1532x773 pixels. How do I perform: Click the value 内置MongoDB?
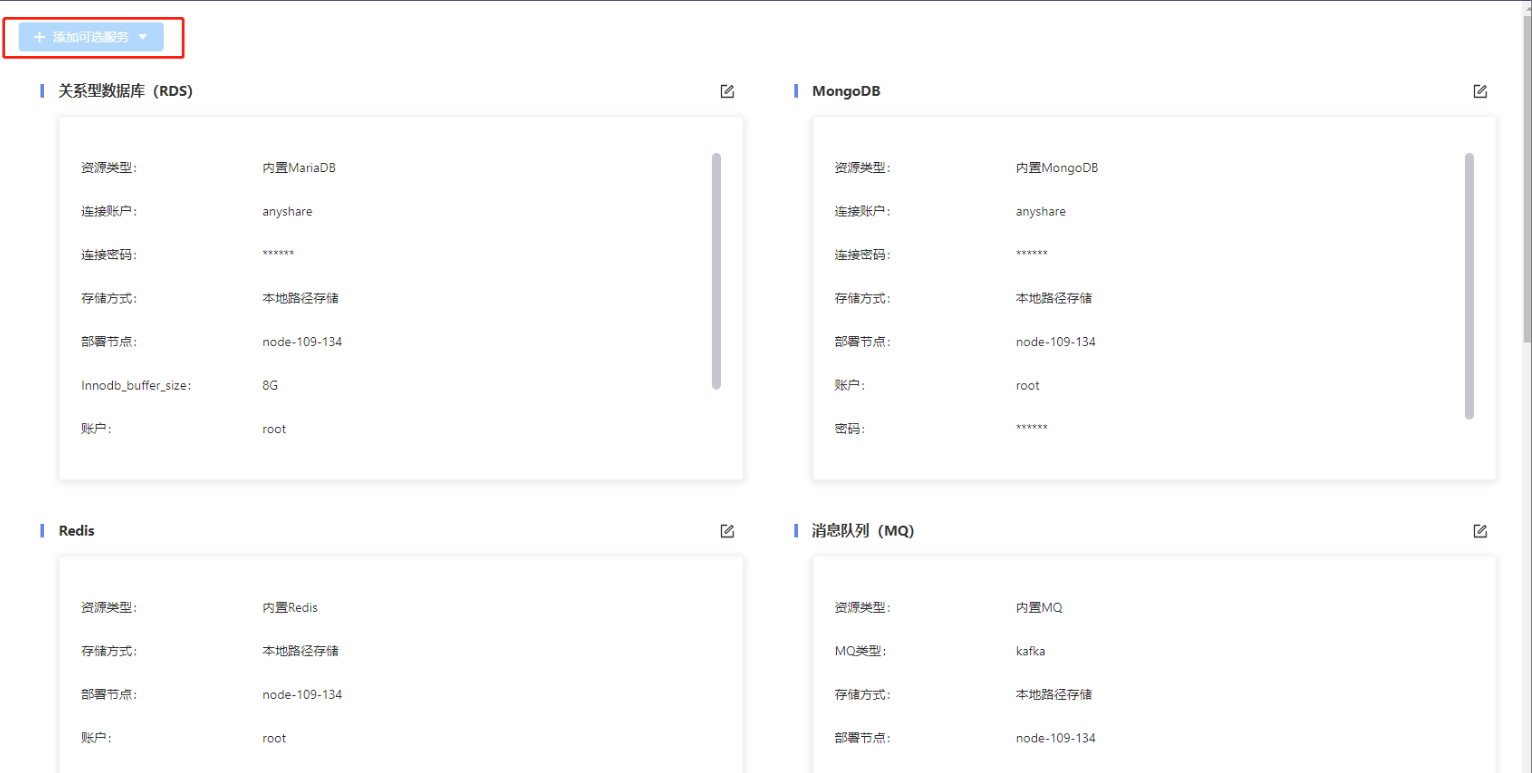click(x=1057, y=168)
